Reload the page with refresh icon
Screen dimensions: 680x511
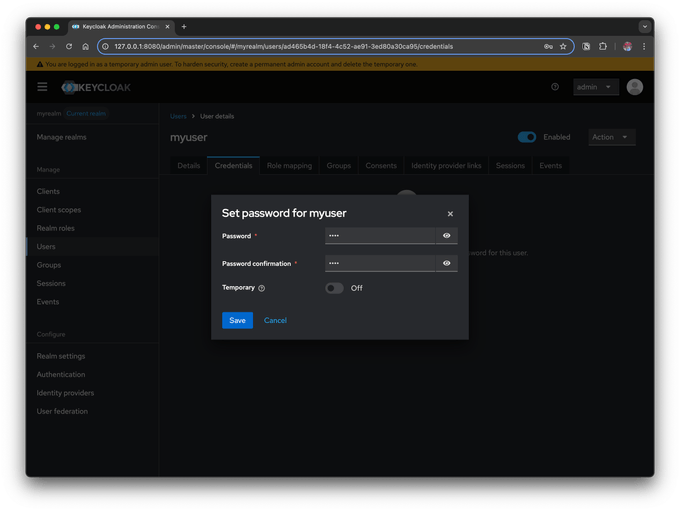coord(69,46)
